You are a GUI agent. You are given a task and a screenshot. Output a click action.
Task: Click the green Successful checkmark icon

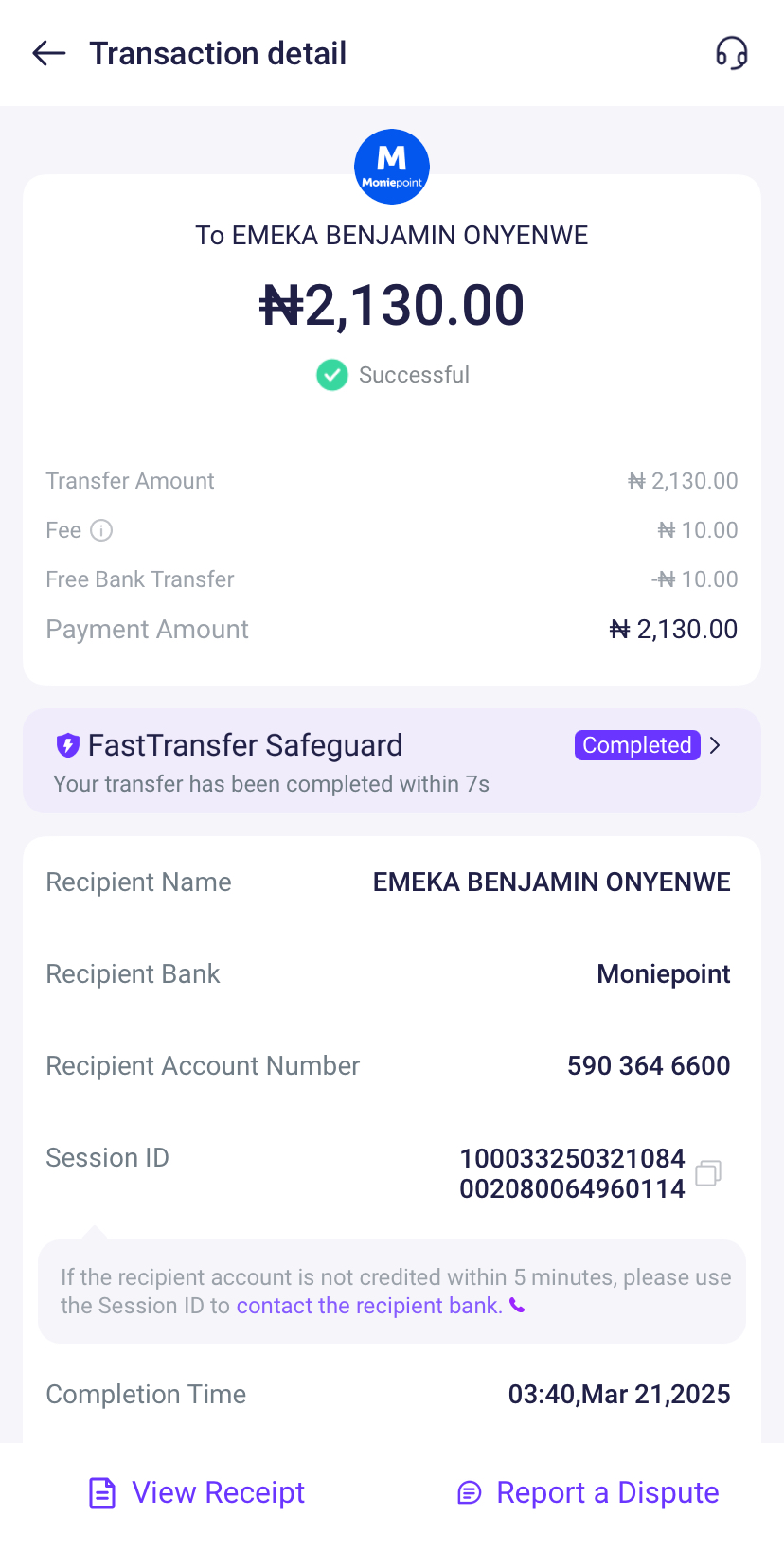(x=331, y=375)
